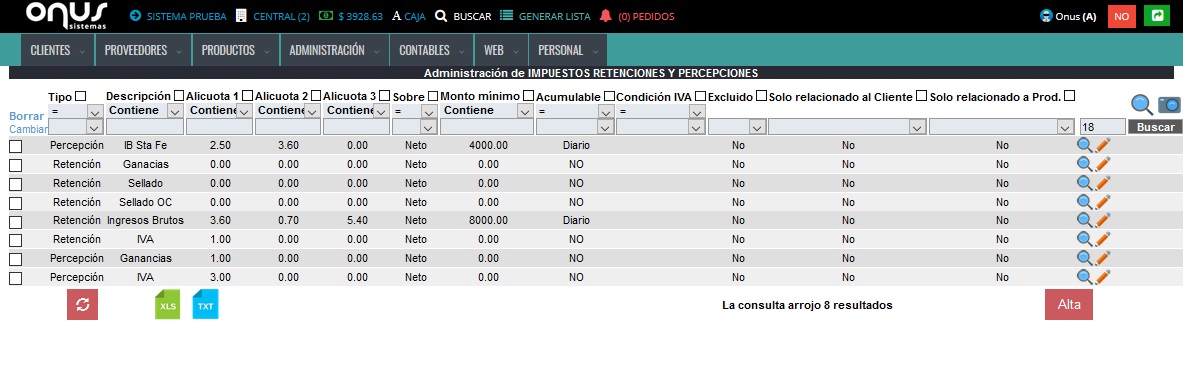The image size is (1183, 376).
Task: Edit the Percepción Ganancias row
Action: (1102, 258)
